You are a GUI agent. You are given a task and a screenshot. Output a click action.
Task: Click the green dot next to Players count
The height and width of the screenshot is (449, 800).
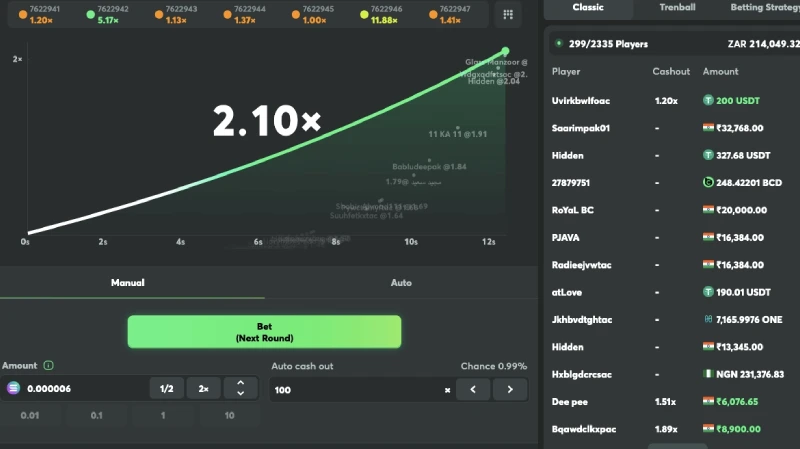(558, 44)
